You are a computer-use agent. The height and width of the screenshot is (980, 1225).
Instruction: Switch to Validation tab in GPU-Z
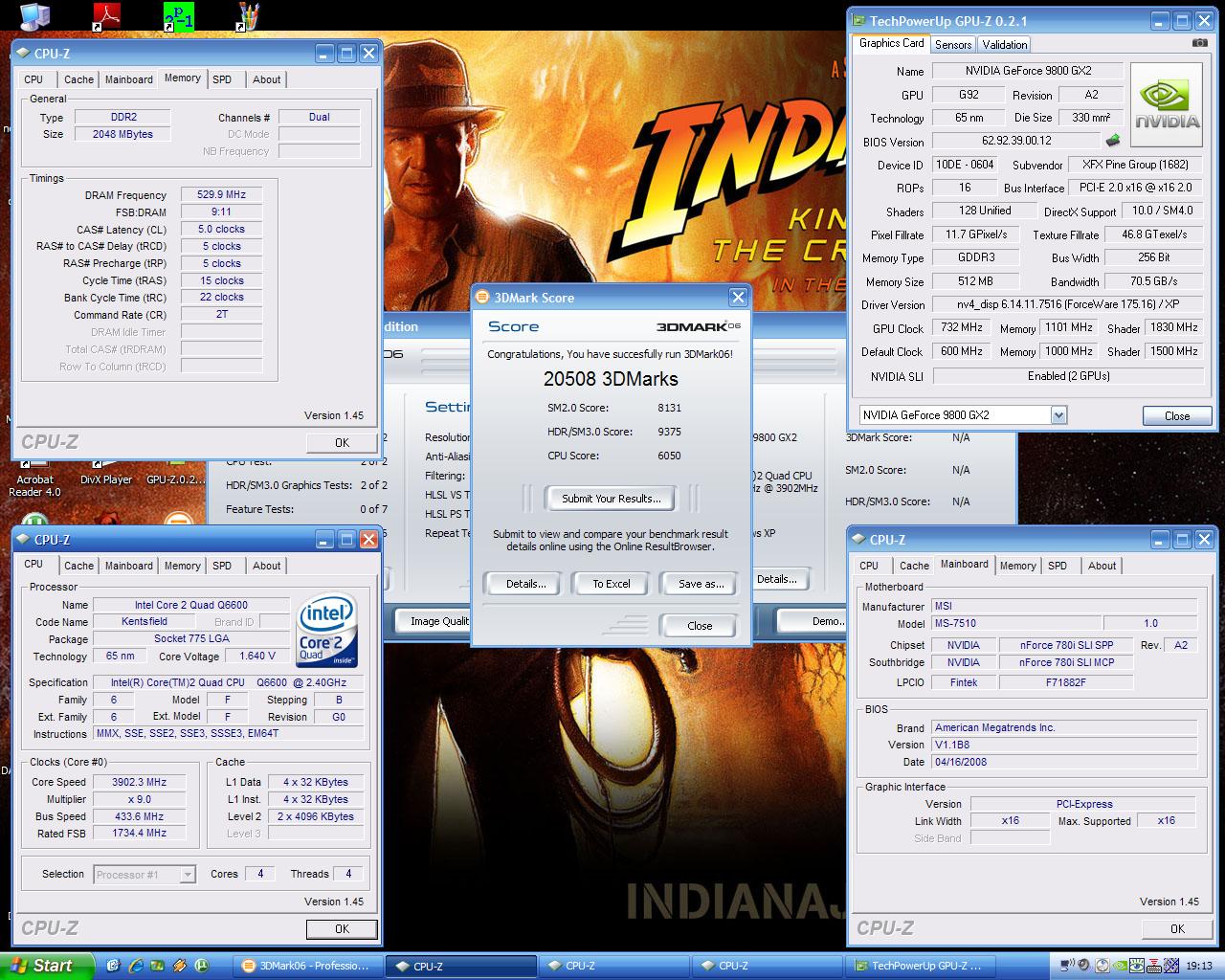click(x=1005, y=45)
